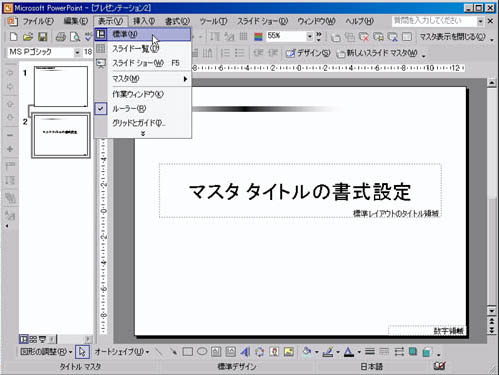Select スライド ショー menu item

(143, 63)
